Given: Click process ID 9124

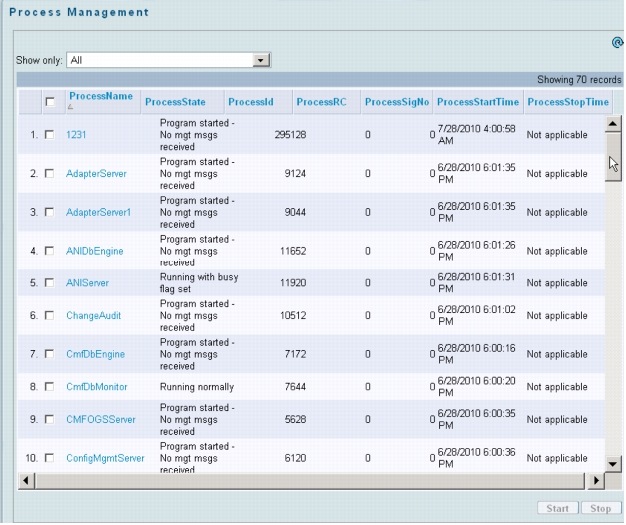Looking at the screenshot, I should click(295, 174).
